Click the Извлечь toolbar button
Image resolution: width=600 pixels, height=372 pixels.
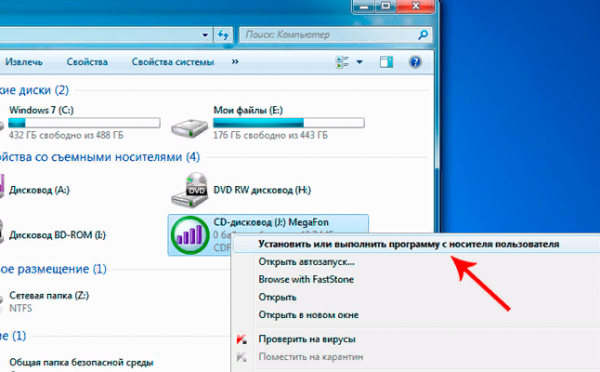(24, 62)
